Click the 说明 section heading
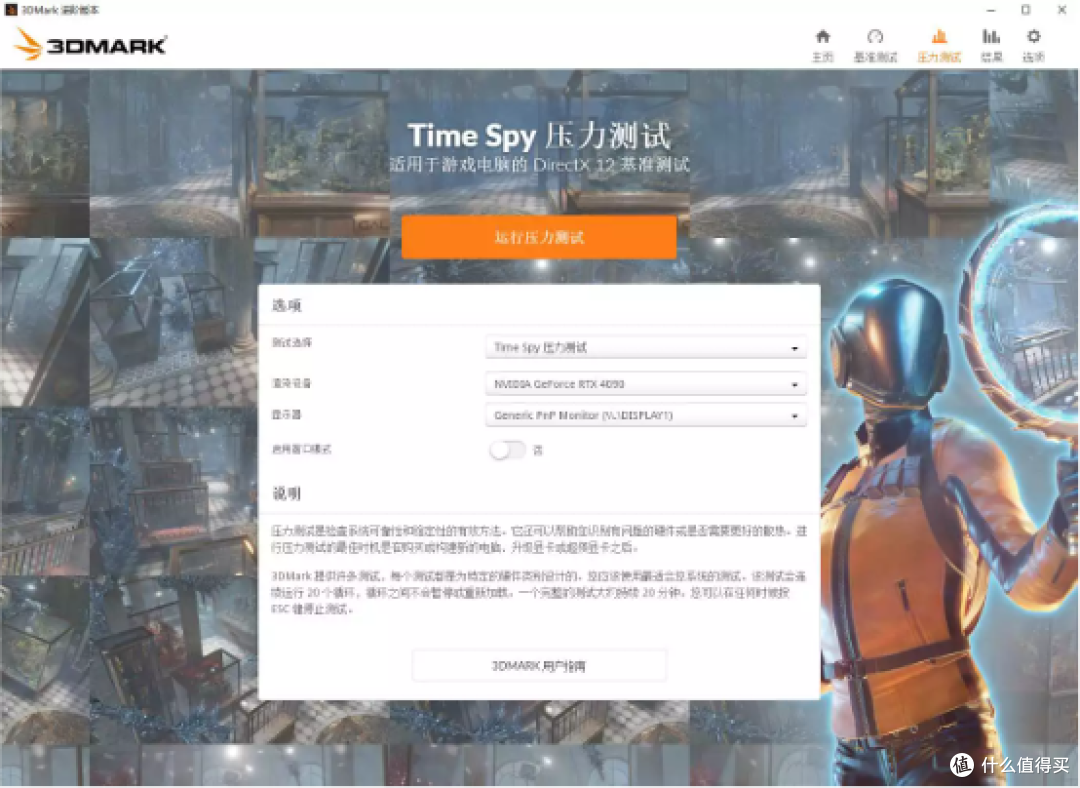Viewport: 1080px width, 788px height. coord(287,493)
